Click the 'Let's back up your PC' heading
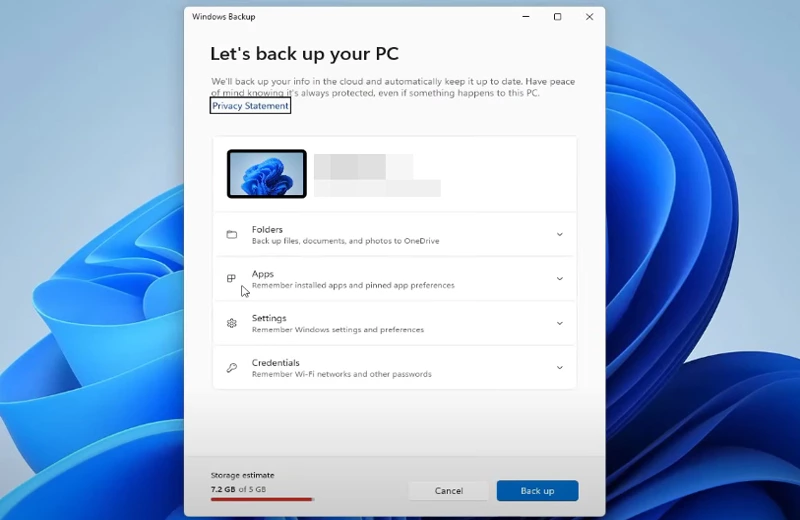 coord(304,54)
